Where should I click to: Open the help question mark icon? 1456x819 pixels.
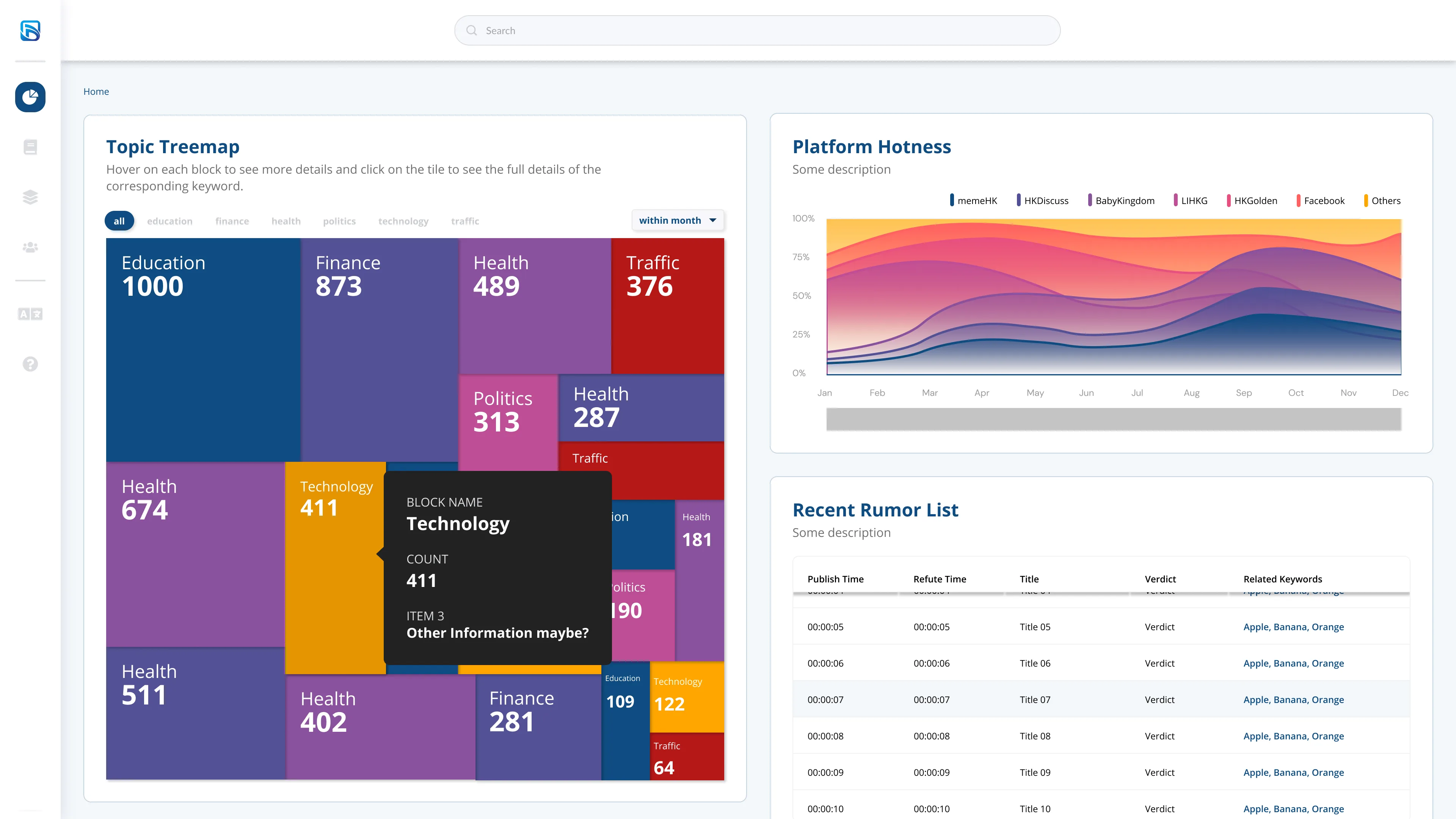[30, 364]
